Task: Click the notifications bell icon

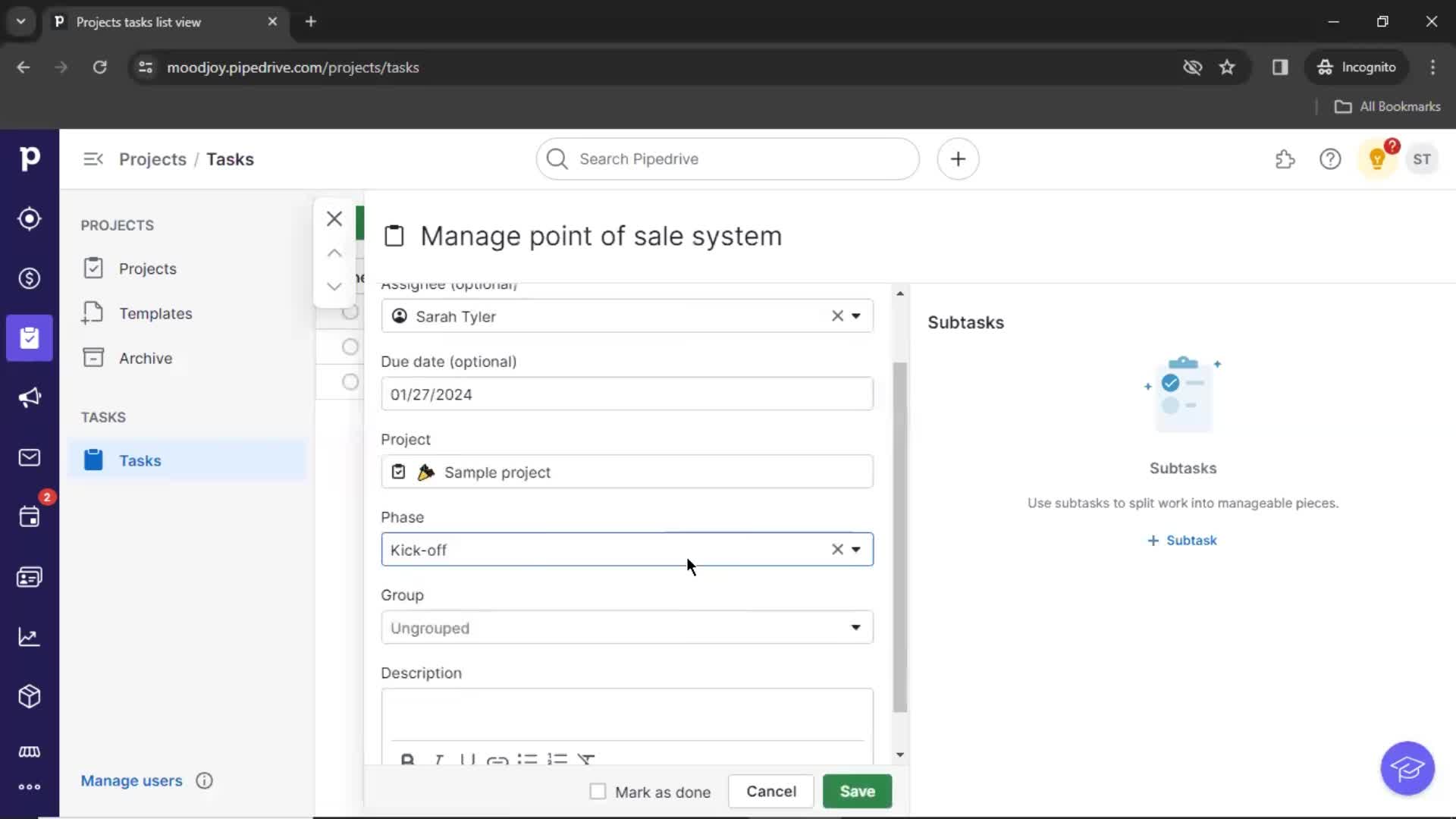Action: (x=1378, y=159)
